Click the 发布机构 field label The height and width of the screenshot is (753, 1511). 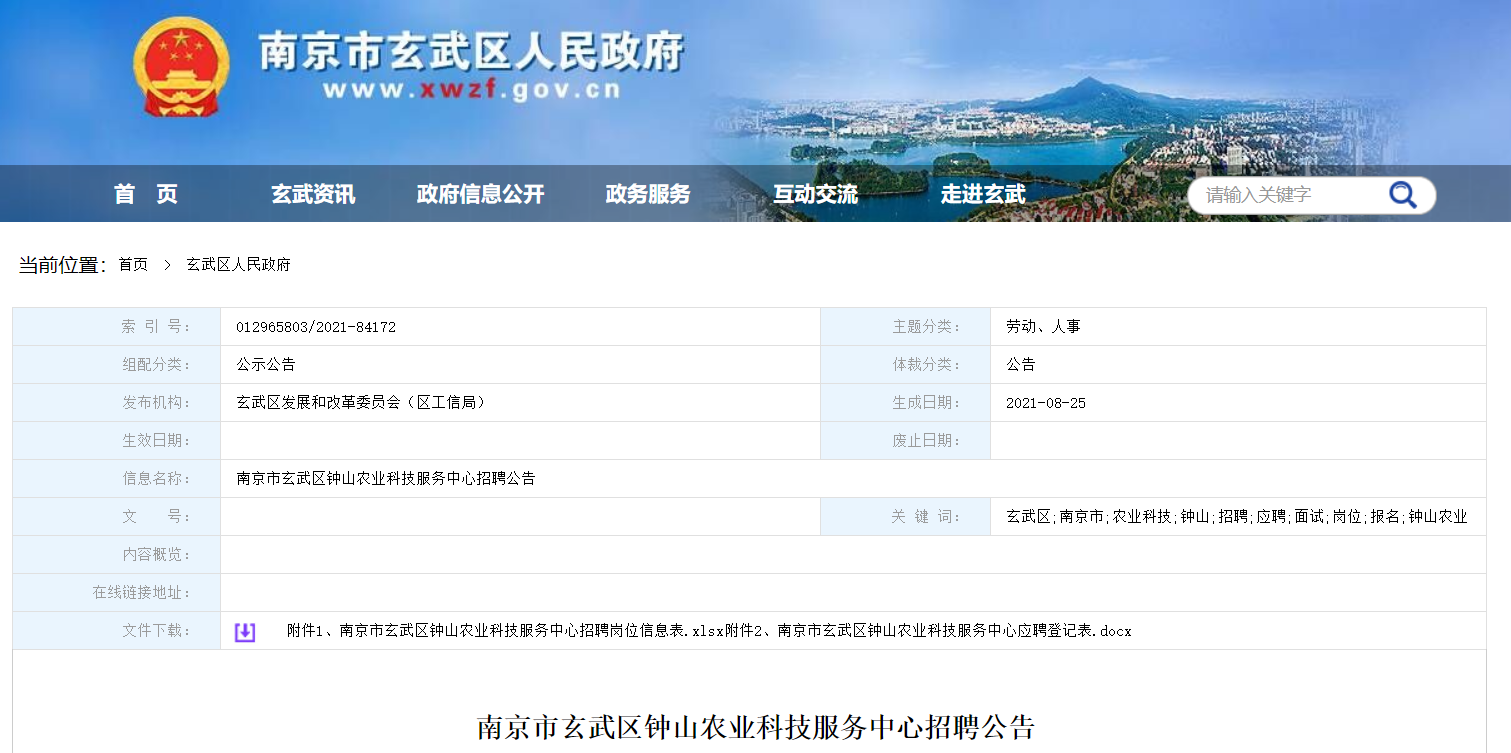click(x=156, y=403)
